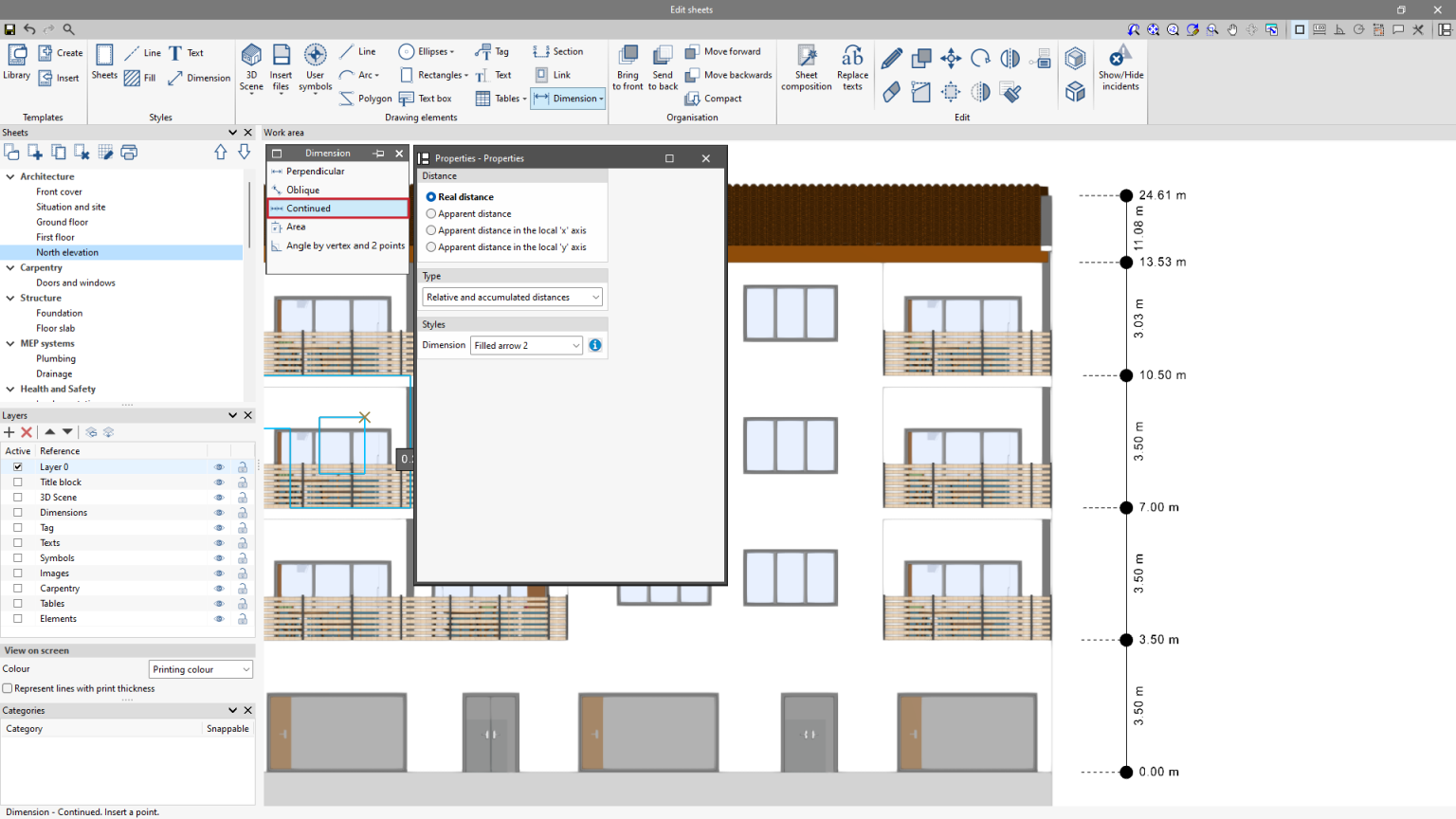Select the Rotate tool

point(980,58)
